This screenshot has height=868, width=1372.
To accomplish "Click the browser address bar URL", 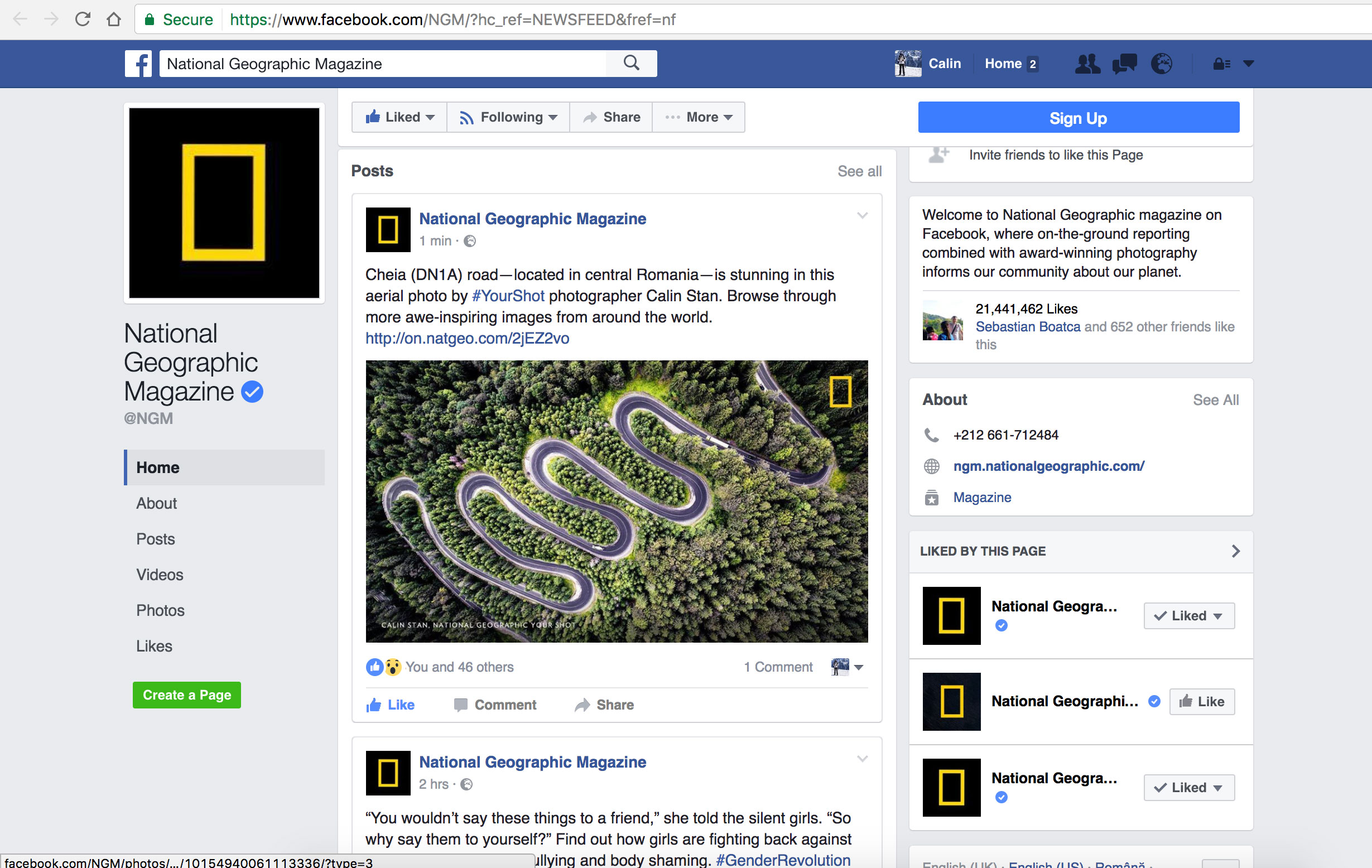I will 452,20.
